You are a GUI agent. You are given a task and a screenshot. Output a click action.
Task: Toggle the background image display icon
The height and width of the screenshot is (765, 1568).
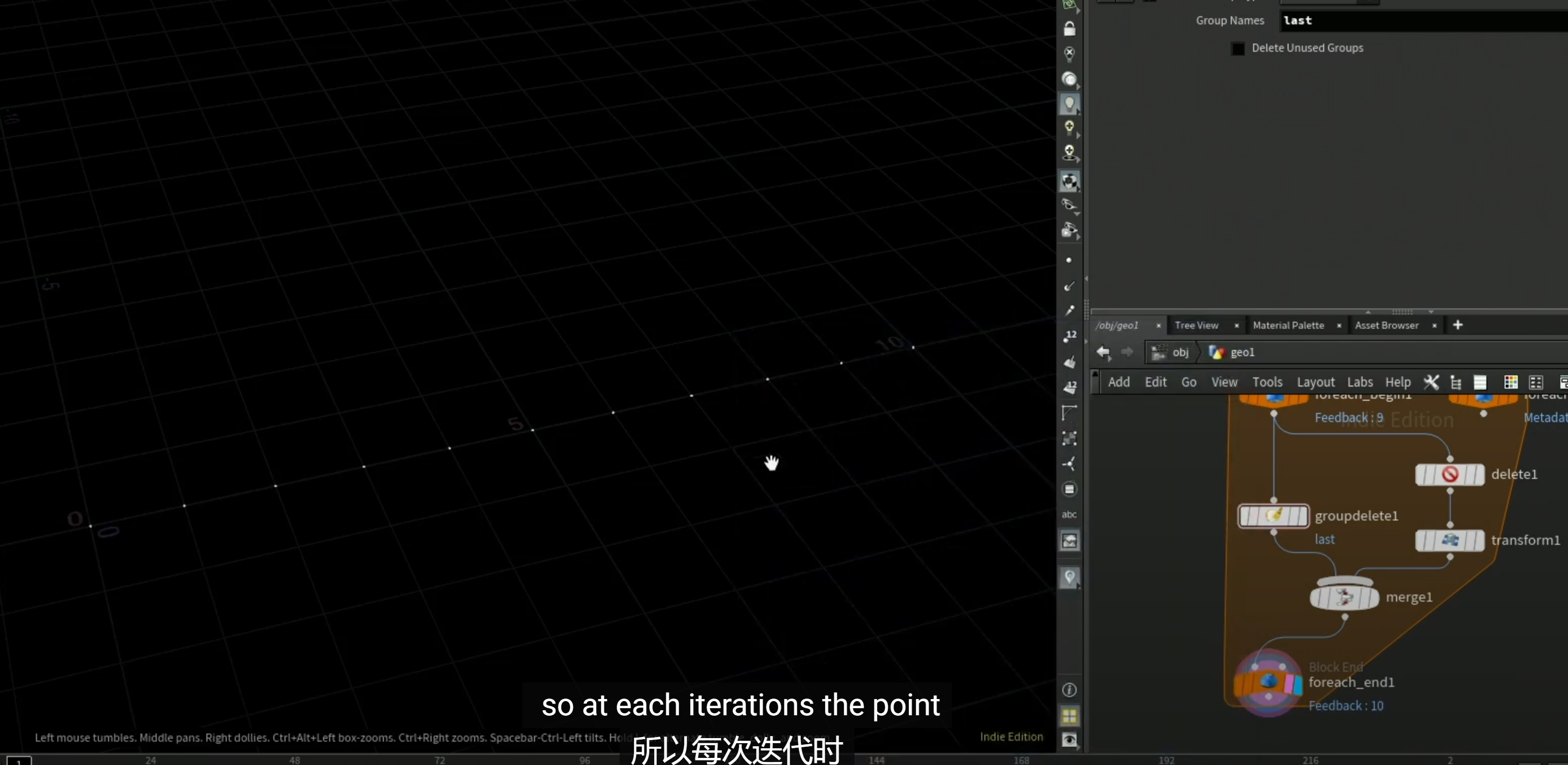pos(1070,541)
